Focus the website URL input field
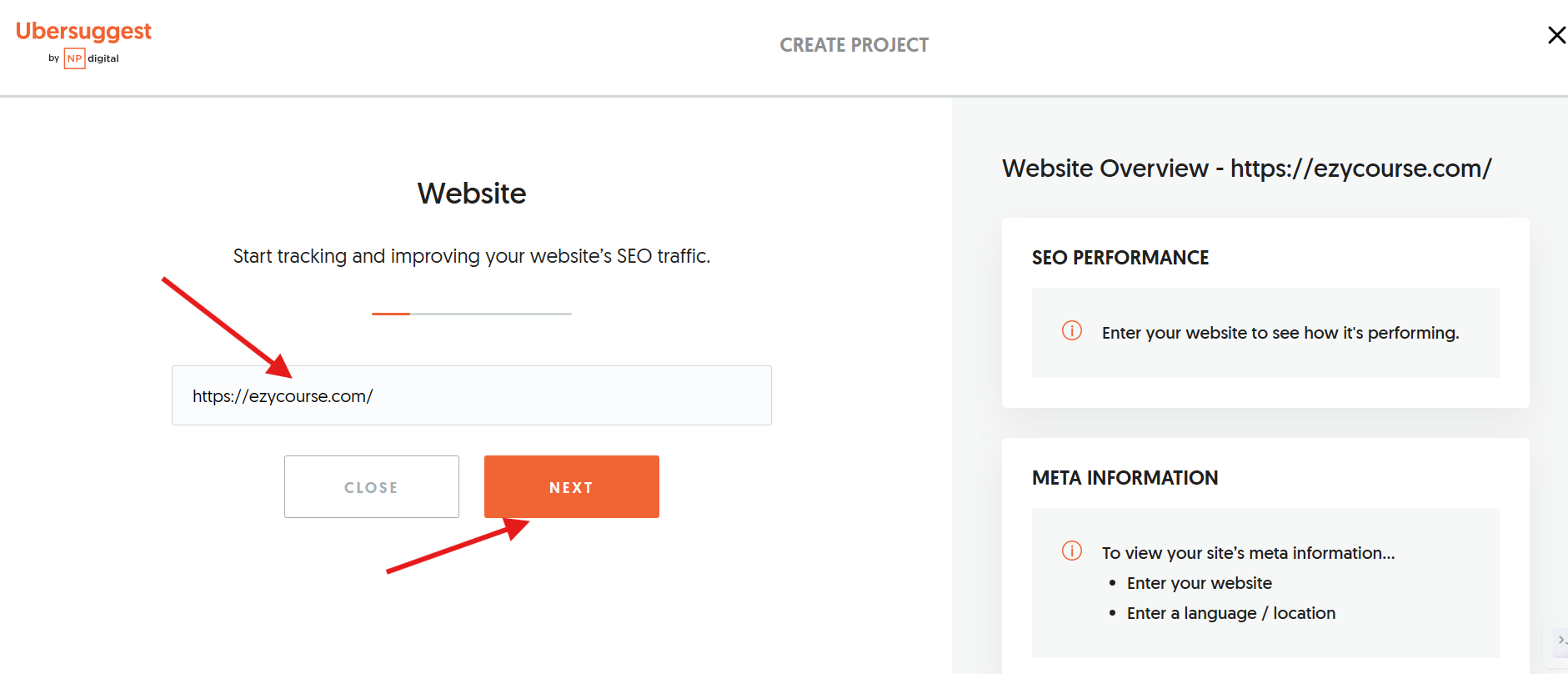The image size is (1568, 674). pos(472,395)
